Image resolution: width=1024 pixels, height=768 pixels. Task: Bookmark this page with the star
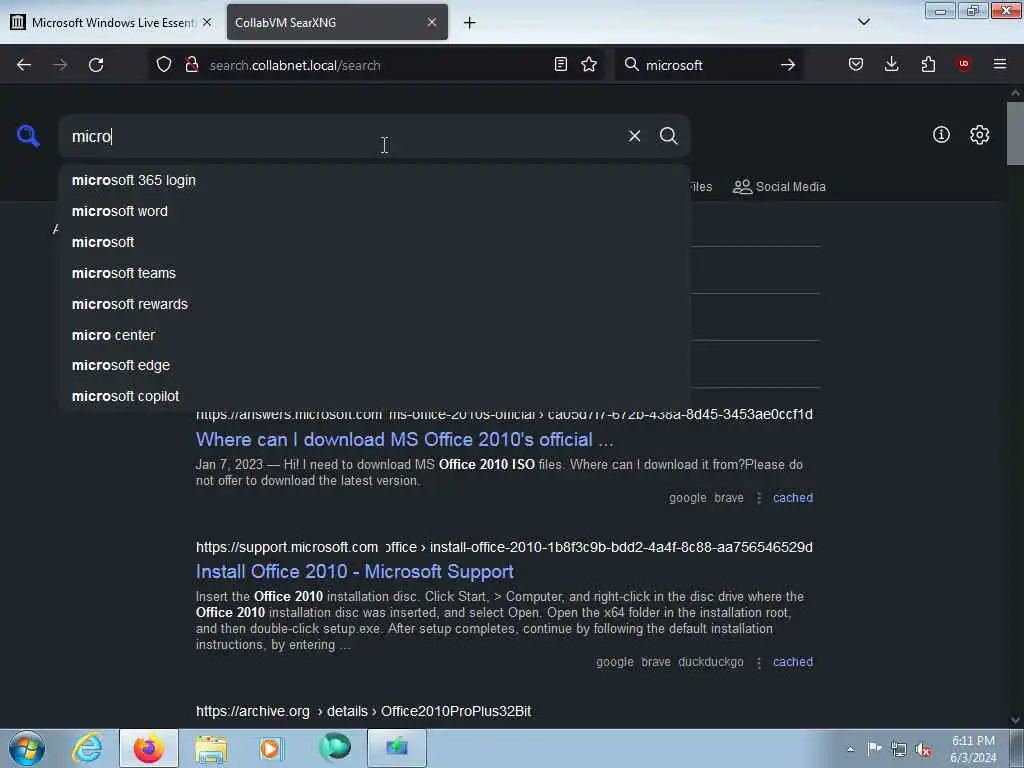[x=589, y=65]
